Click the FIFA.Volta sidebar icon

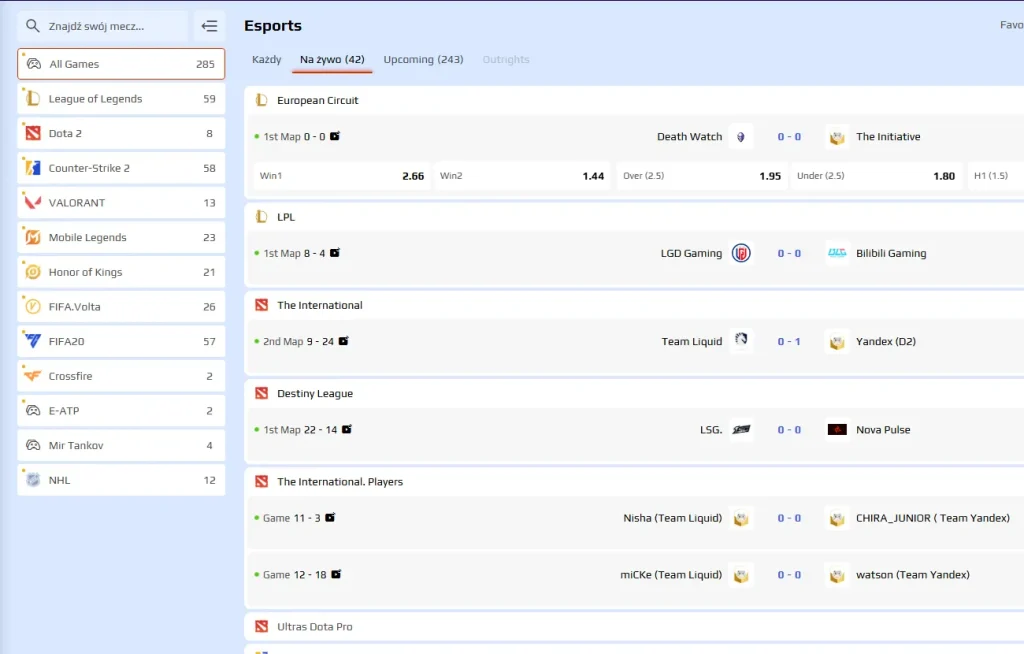tap(33, 306)
